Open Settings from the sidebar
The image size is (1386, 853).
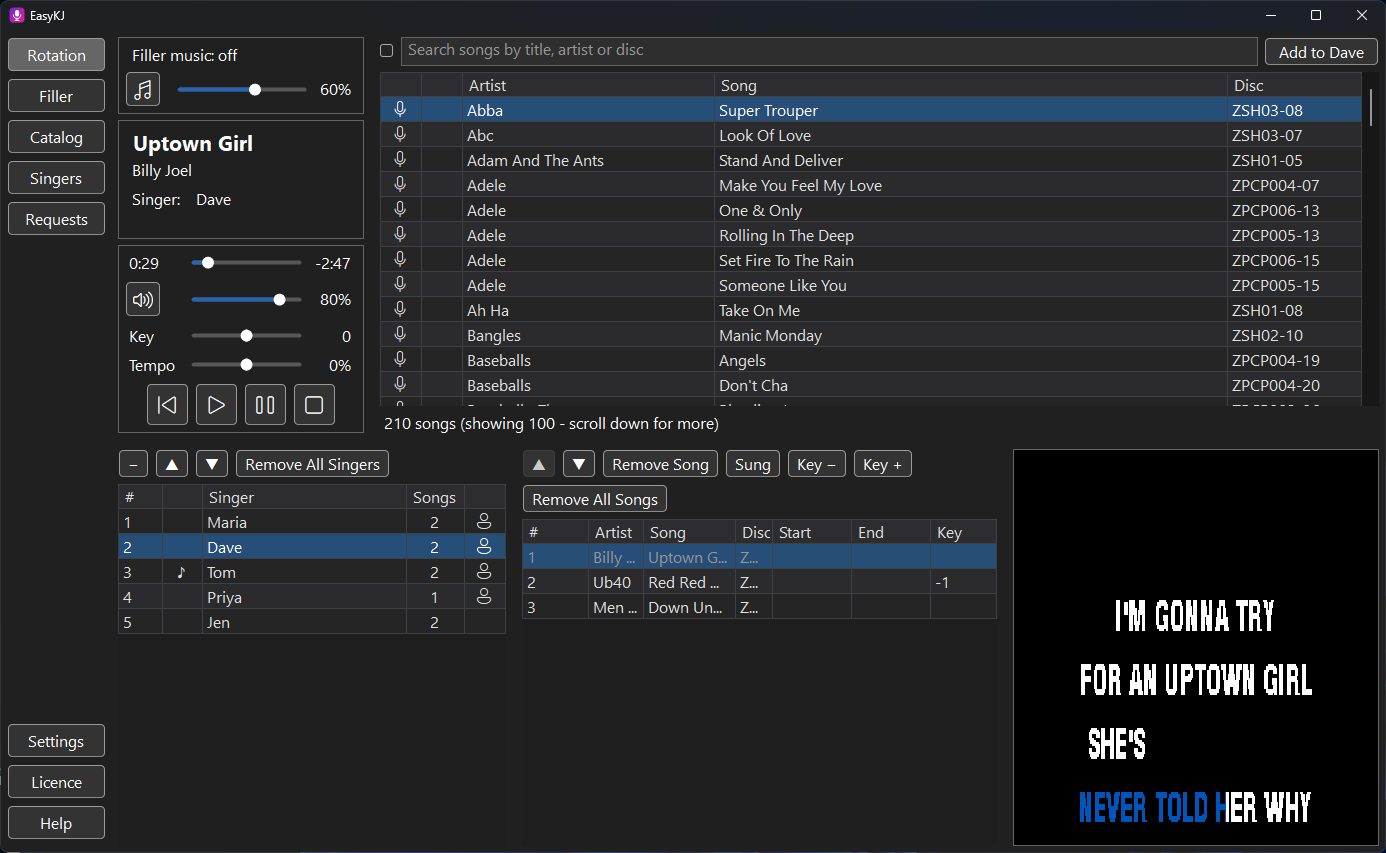[56, 741]
